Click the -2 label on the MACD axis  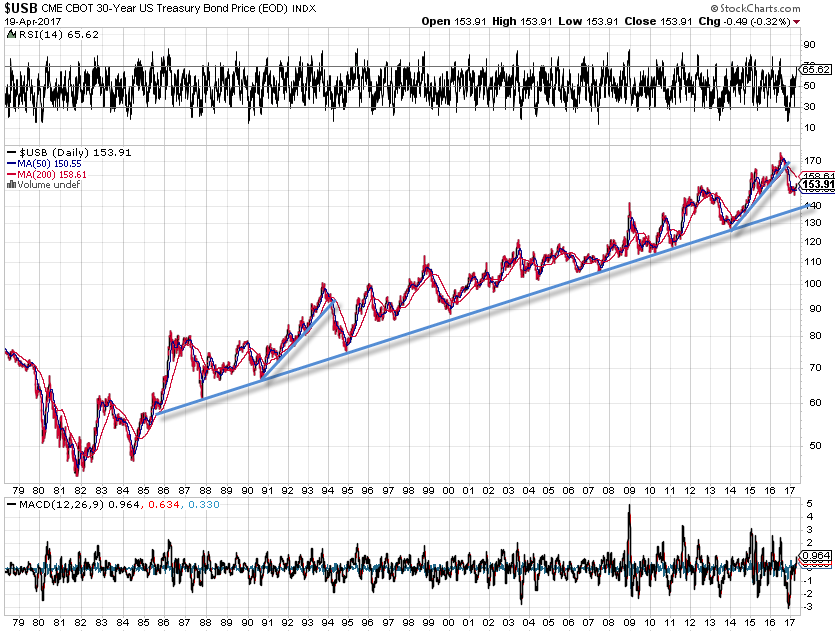click(807, 594)
